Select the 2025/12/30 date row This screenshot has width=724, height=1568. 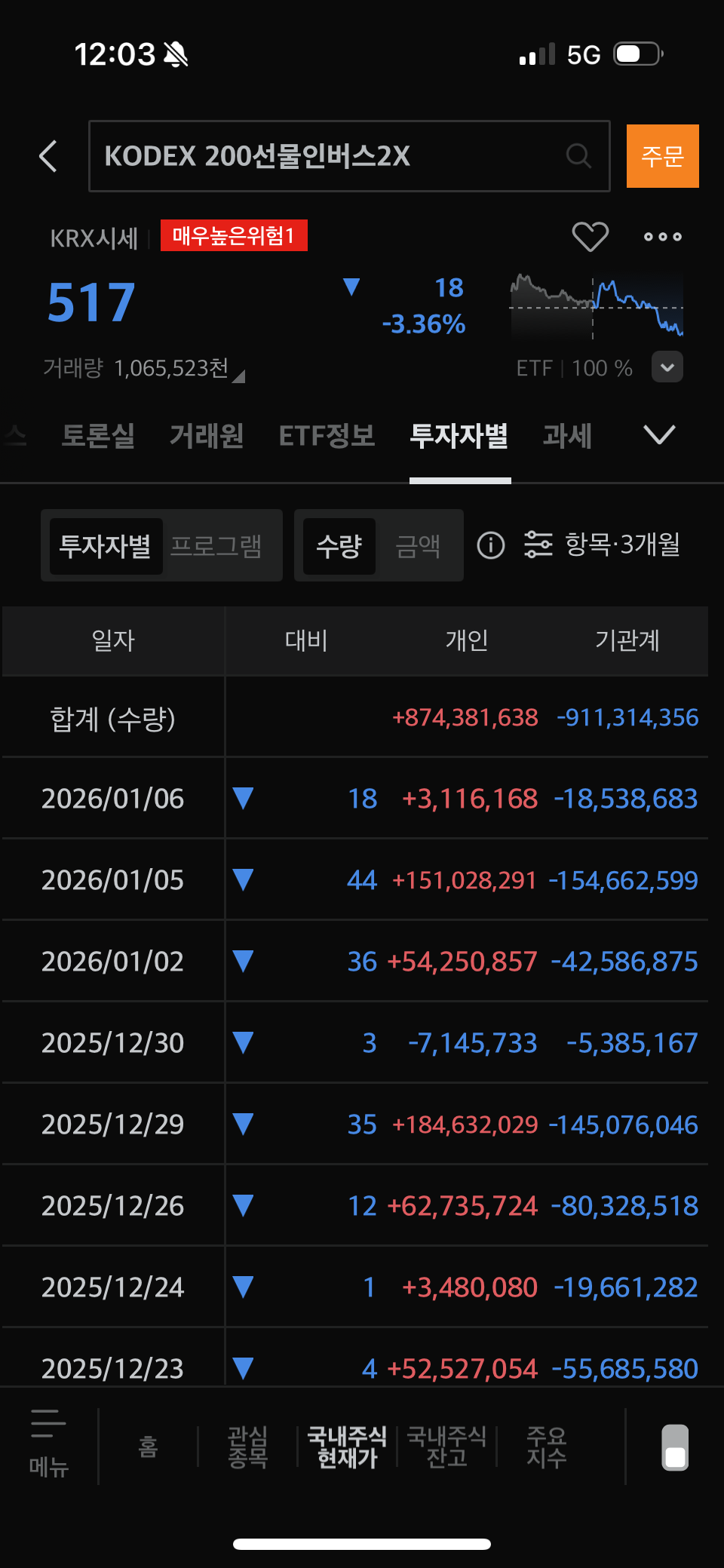(355, 1043)
